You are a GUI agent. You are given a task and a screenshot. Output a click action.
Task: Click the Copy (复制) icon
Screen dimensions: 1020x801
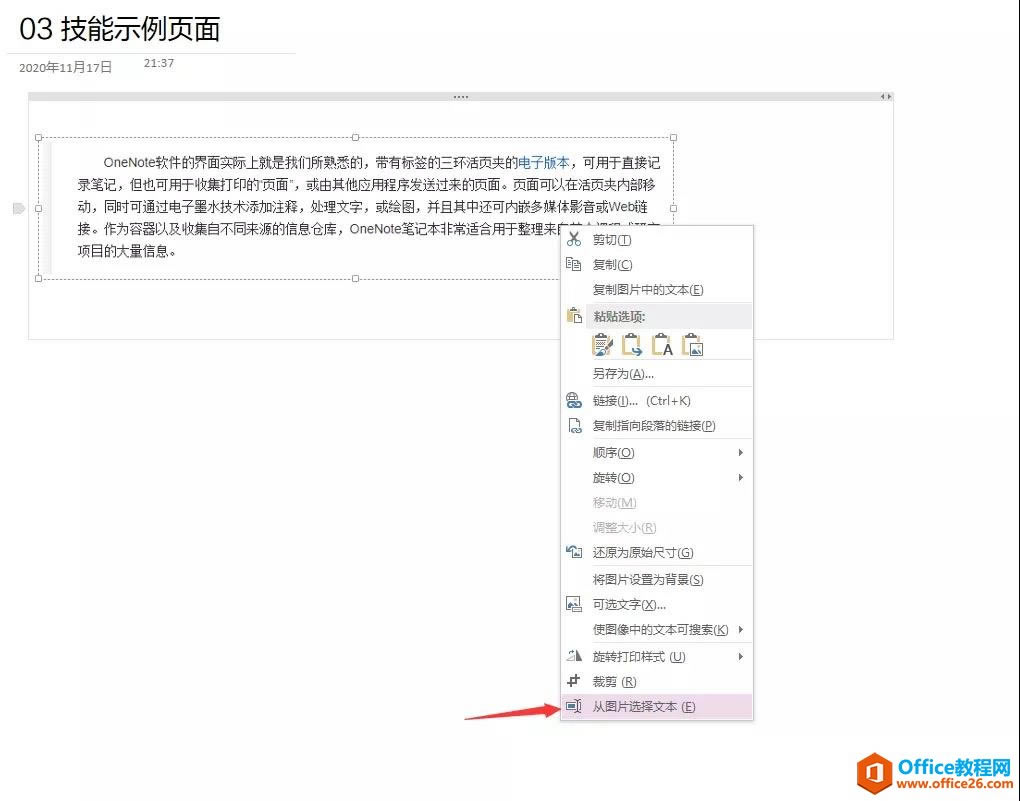coord(574,264)
